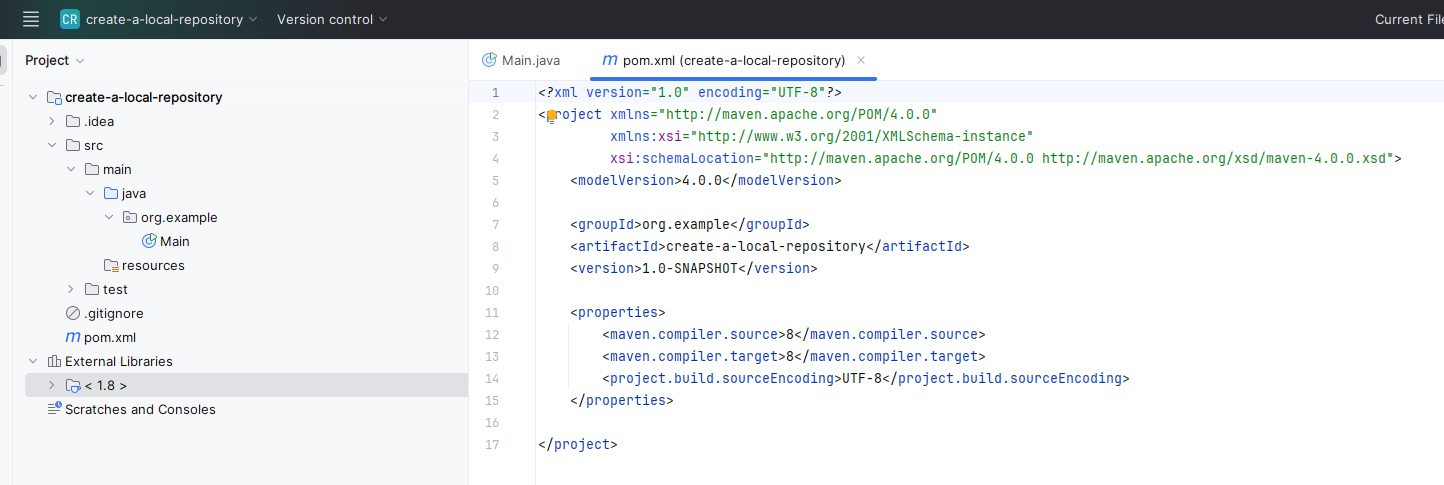This screenshot has width=1444, height=485.
Task: Collapse the create-a-local-repository root node
Action: coord(33,97)
